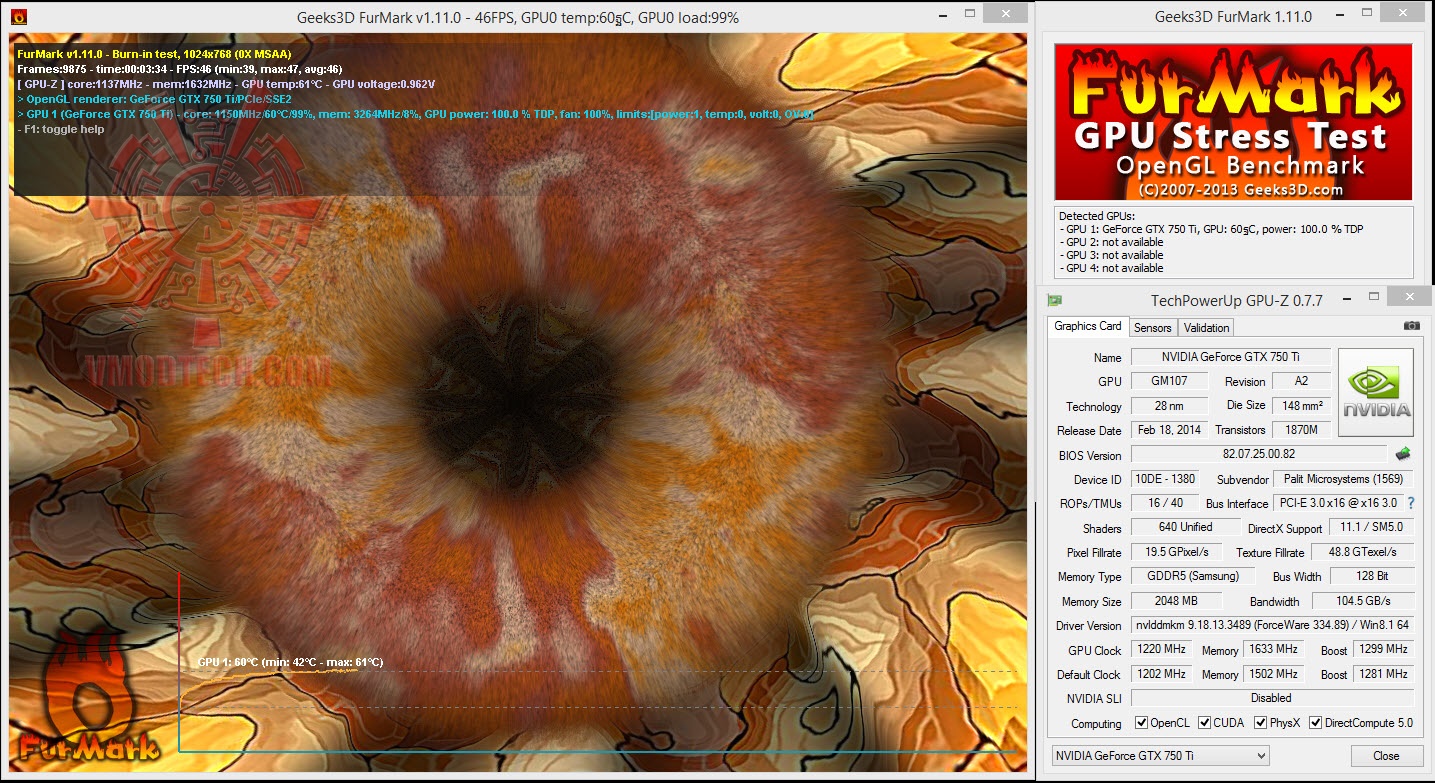The width and height of the screenshot is (1435, 783).
Task: Minimize the FurMark burn-in render window
Action: [941, 14]
